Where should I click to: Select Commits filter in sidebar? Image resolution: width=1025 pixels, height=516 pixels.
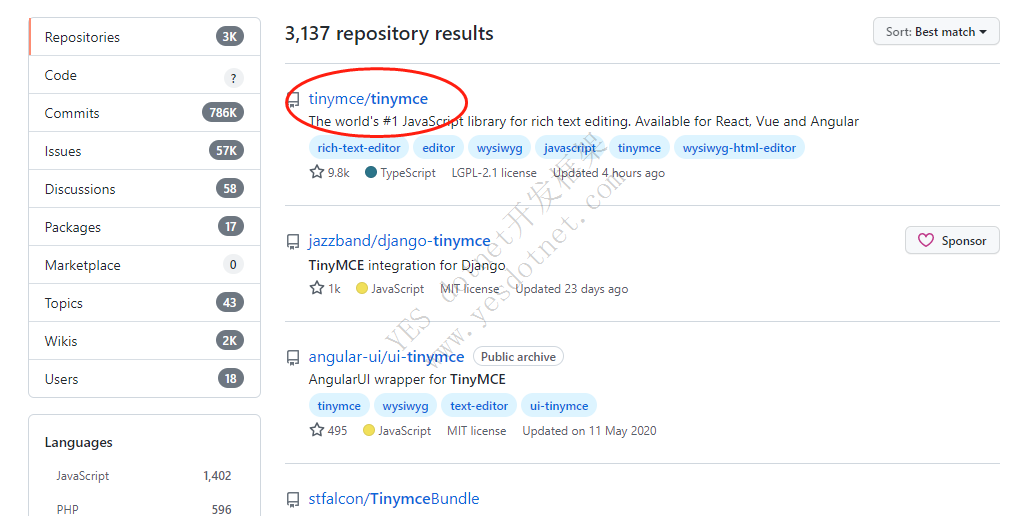(144, 113)
